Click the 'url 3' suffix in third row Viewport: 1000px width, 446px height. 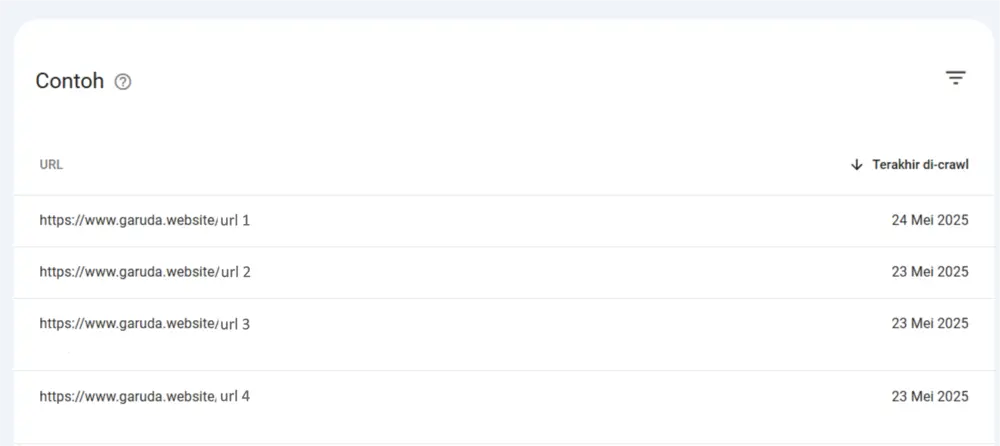235,324
